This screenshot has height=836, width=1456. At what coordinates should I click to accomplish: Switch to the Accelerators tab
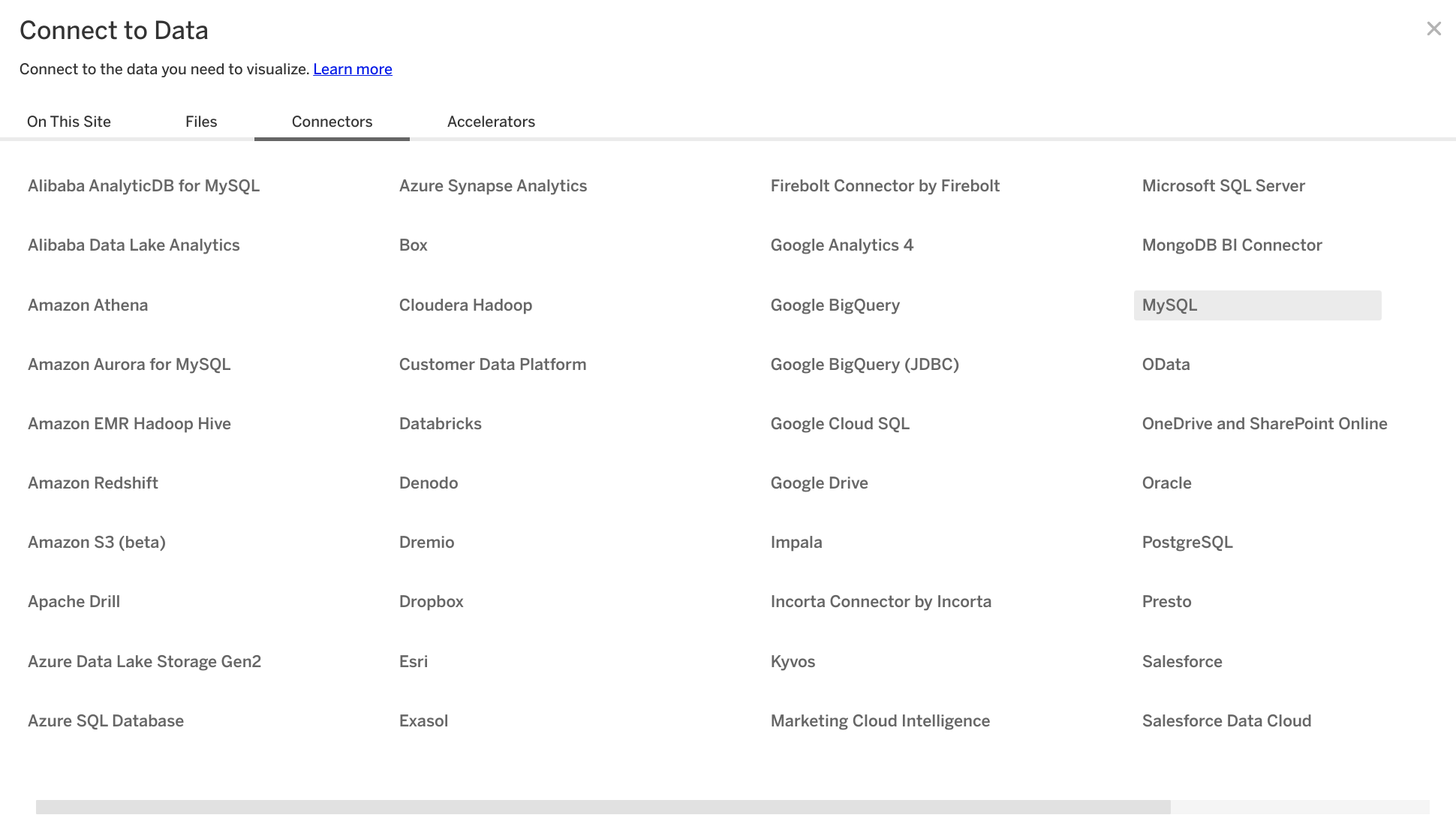coord(491,121)
